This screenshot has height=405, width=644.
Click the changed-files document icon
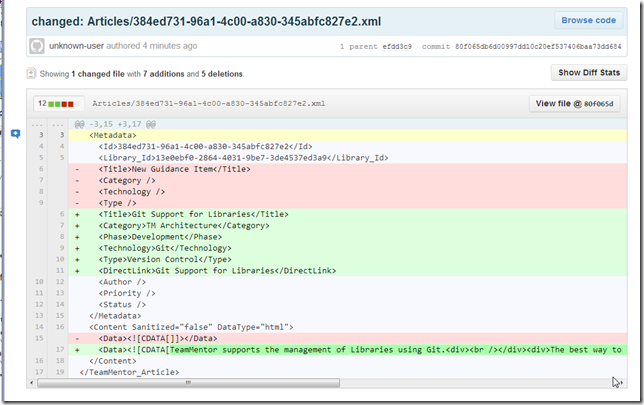[x=33, y=74]
